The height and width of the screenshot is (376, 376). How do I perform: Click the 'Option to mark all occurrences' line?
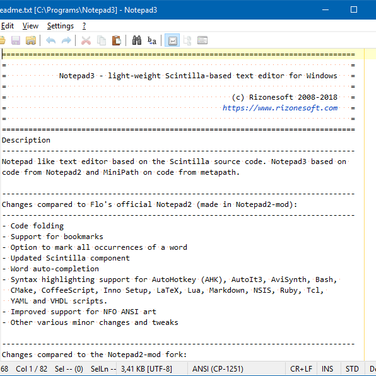tap(95, 247)
